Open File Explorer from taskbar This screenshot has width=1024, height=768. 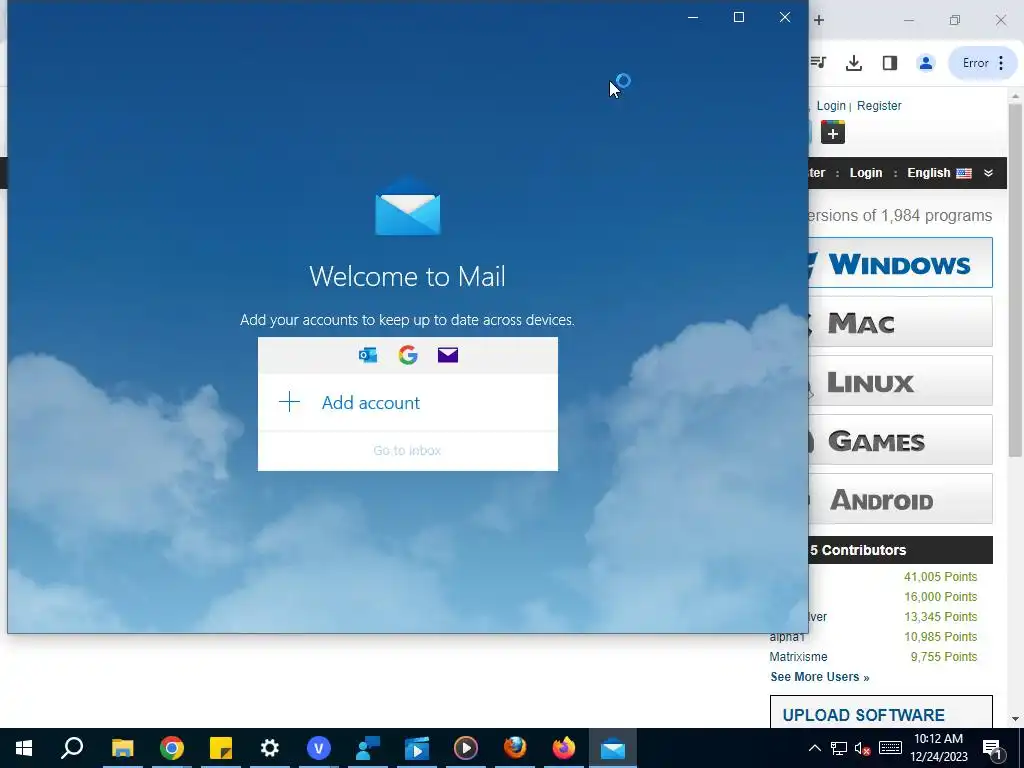tap(122, 748)
